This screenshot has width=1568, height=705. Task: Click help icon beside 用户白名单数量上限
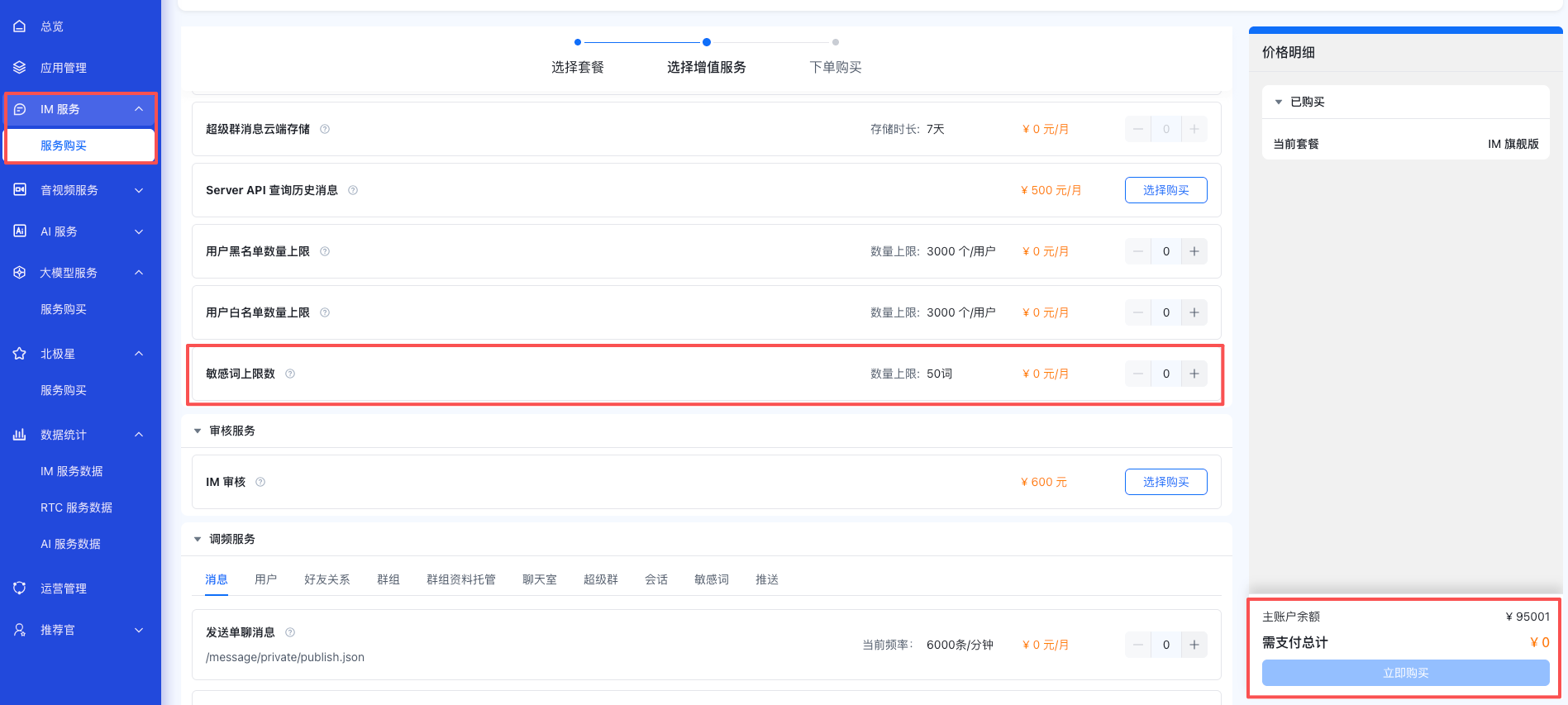pyautogui.click(x=325, y=312)
